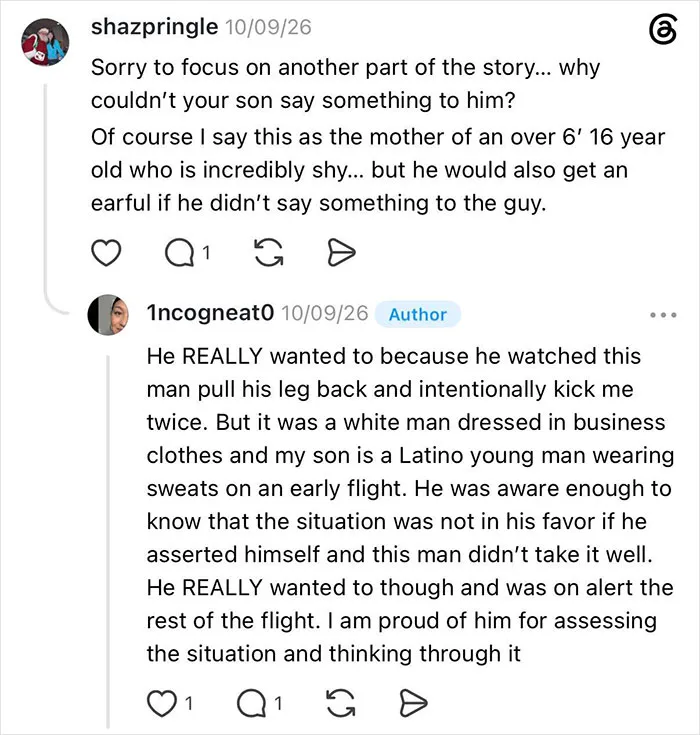The image size is (700, 735).
Task: Open the 10/09/26 timestamp on shazpringle's post
Action: (269, 27)
